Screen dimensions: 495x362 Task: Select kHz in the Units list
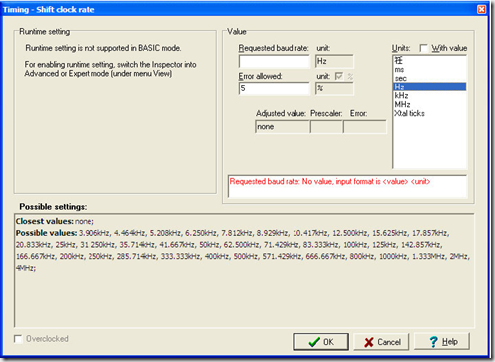tap(429, 96)
